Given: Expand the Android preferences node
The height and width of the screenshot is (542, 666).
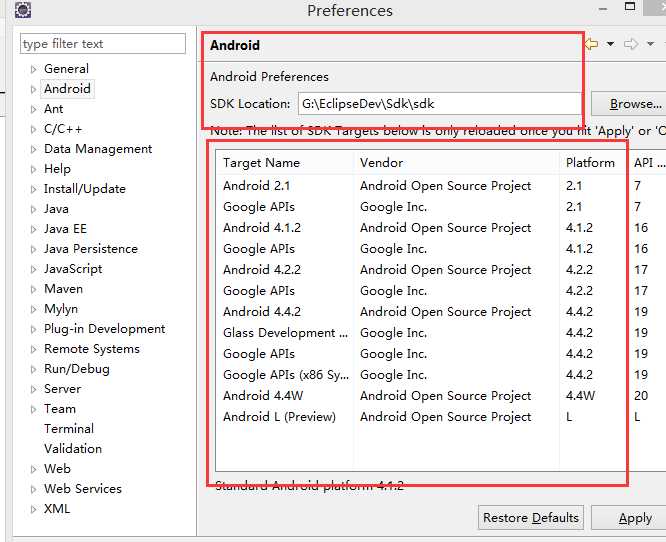Looking at the screenshot, I should click(33, 89).
